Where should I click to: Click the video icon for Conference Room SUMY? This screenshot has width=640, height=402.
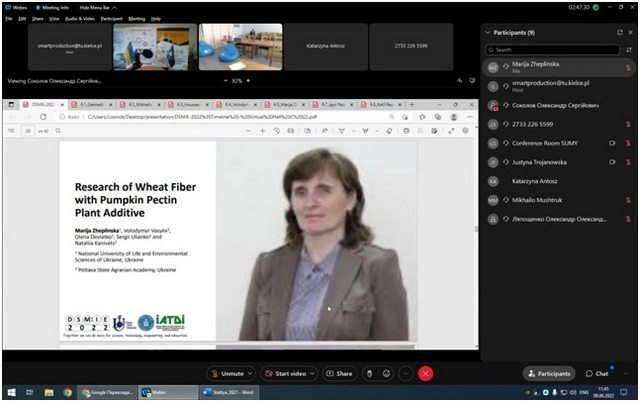click(x=612, y=143)
